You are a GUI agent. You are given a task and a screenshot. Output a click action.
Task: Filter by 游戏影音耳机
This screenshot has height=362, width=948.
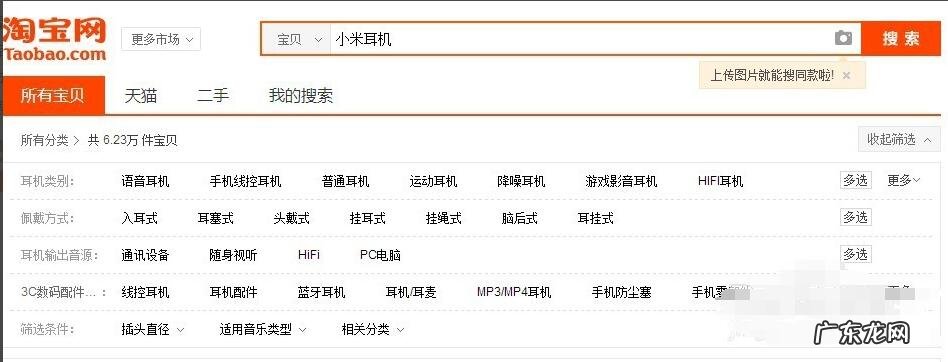coord(621,181)
